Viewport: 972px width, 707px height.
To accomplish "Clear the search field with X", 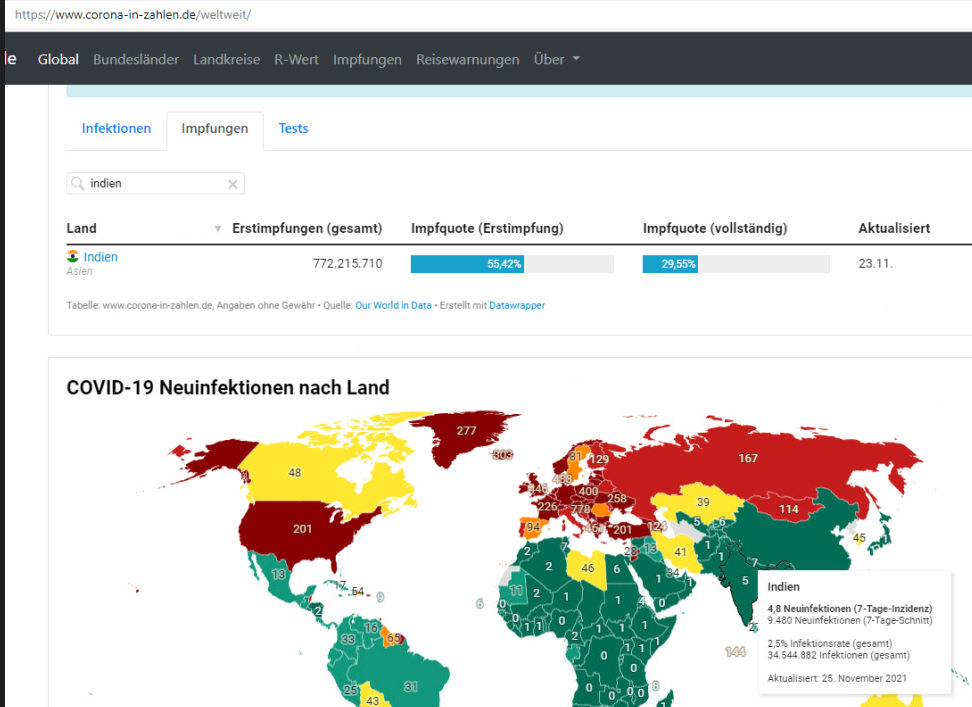I will click(232, 184).
